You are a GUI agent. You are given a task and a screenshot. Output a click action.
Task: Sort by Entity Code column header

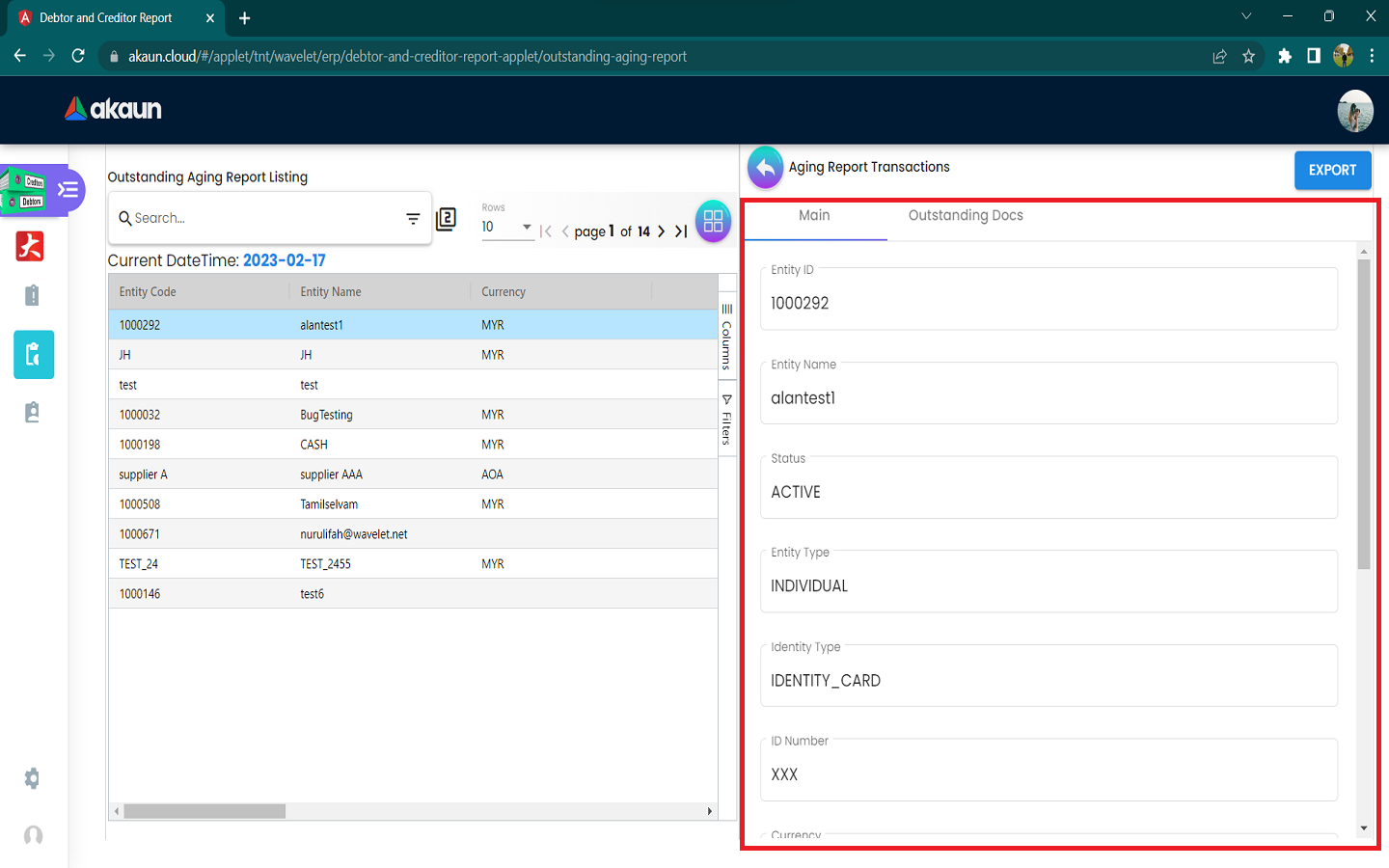148,292
